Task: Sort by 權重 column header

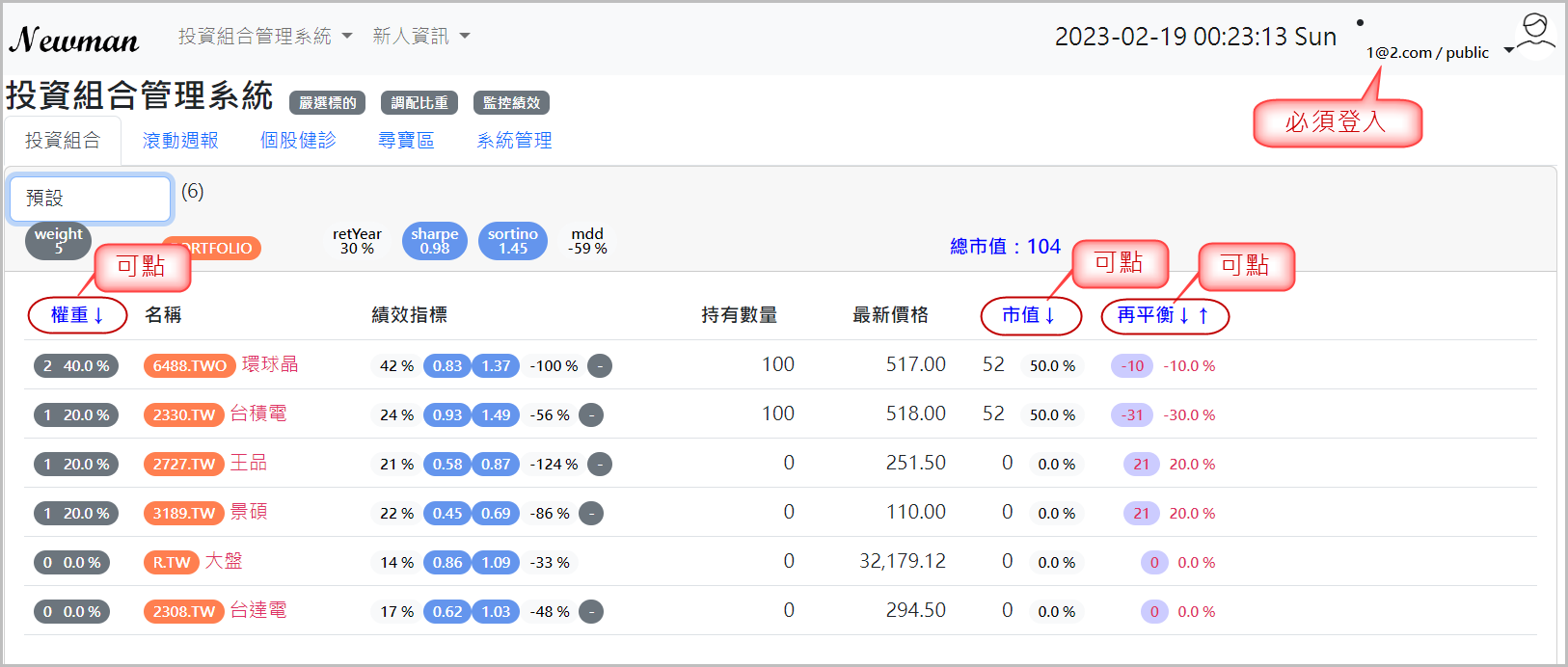Action: 77,315
